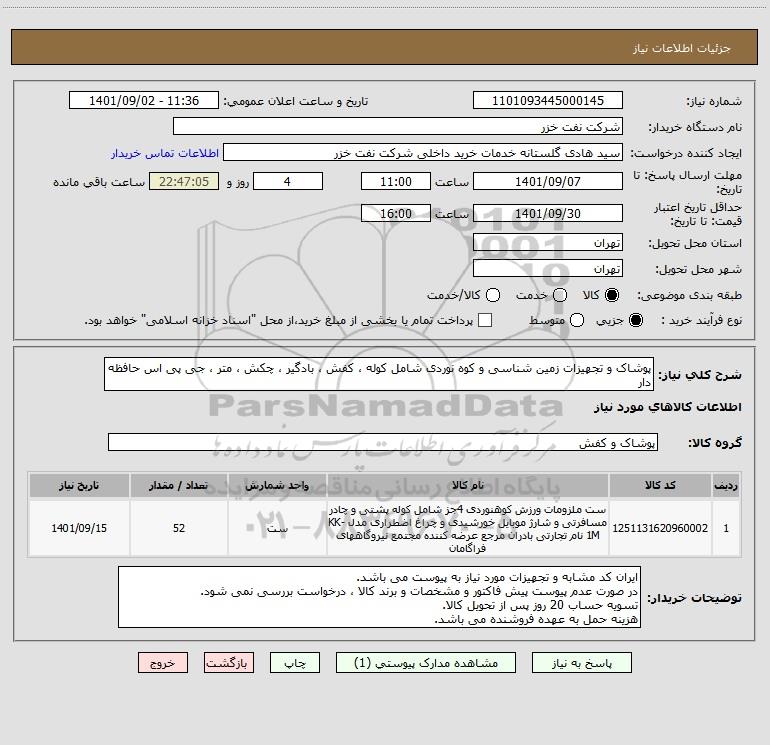The image size is (770, 745).
Task: Click the announcement date field 1401/09/02 - 11:36
Action: (144, 101)
